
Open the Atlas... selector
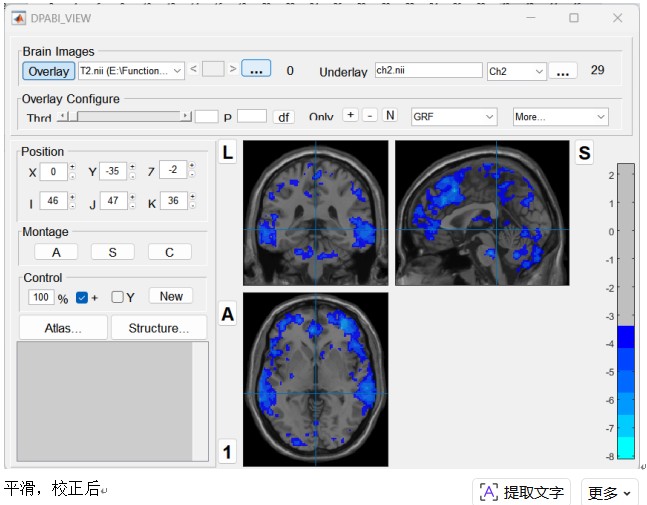point(63,328)
